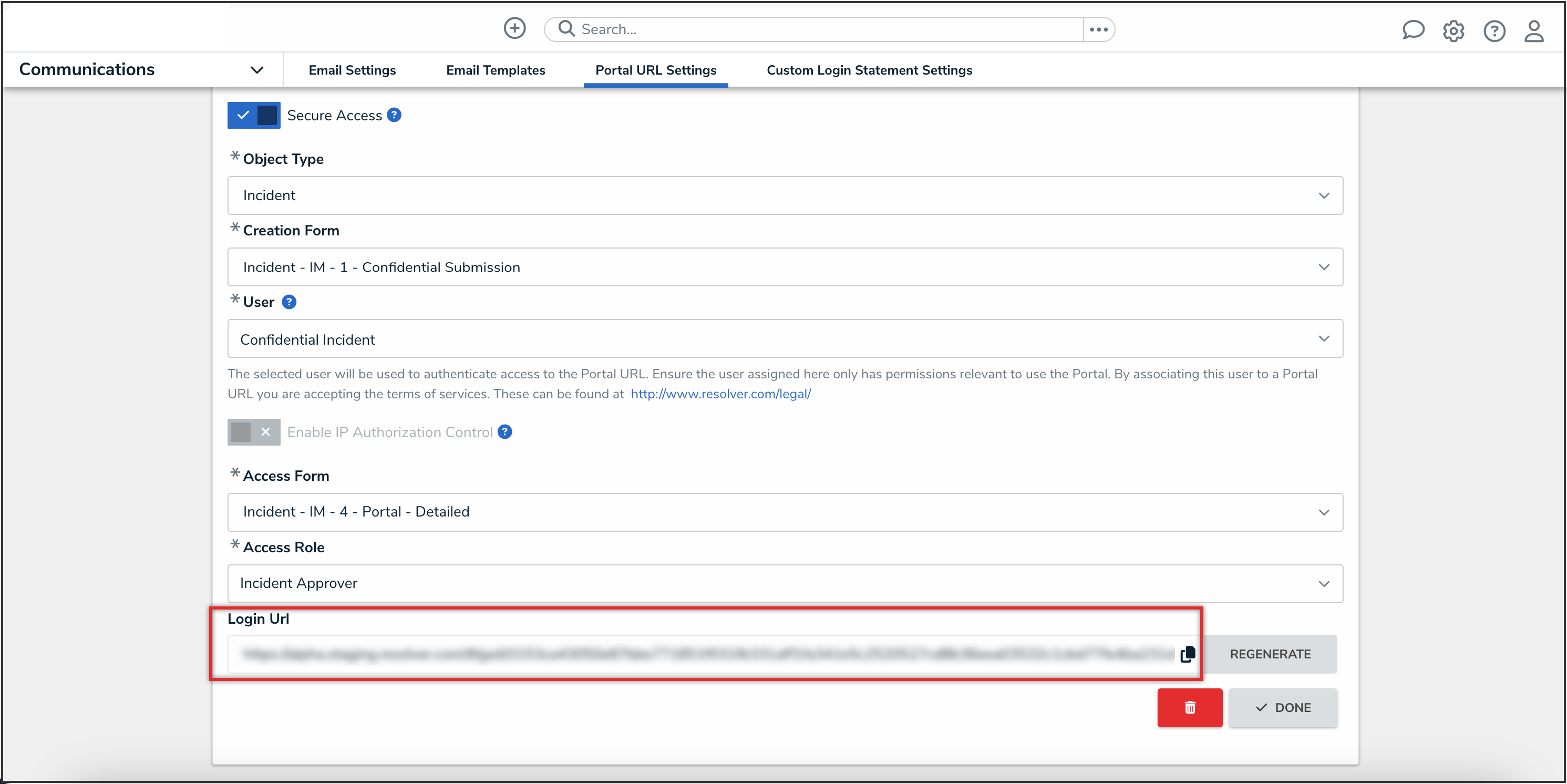This screenshot has height=784, width=1567.
Task: Click the plus create-new icon
Action: (x=514, y=28)
